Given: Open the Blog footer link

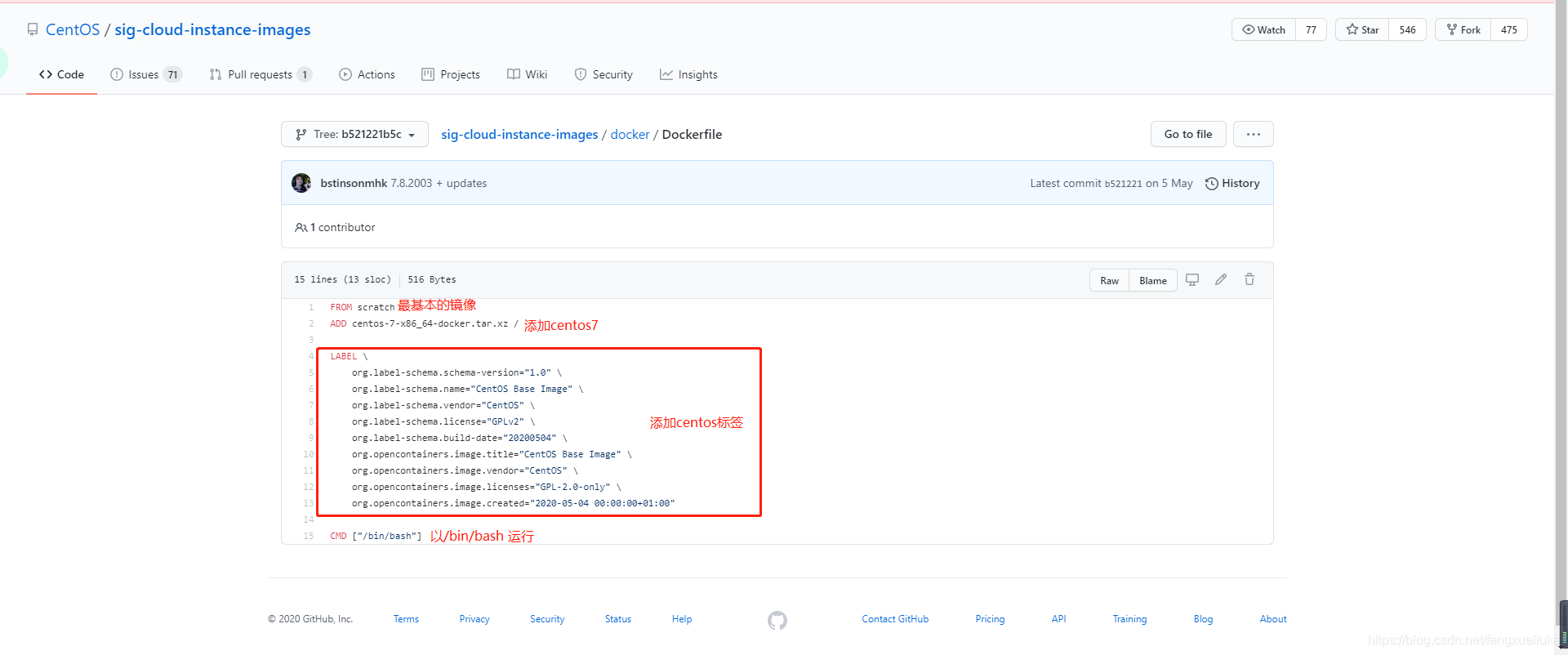Looking at the screenshot, I should [x=1203, y=619].
